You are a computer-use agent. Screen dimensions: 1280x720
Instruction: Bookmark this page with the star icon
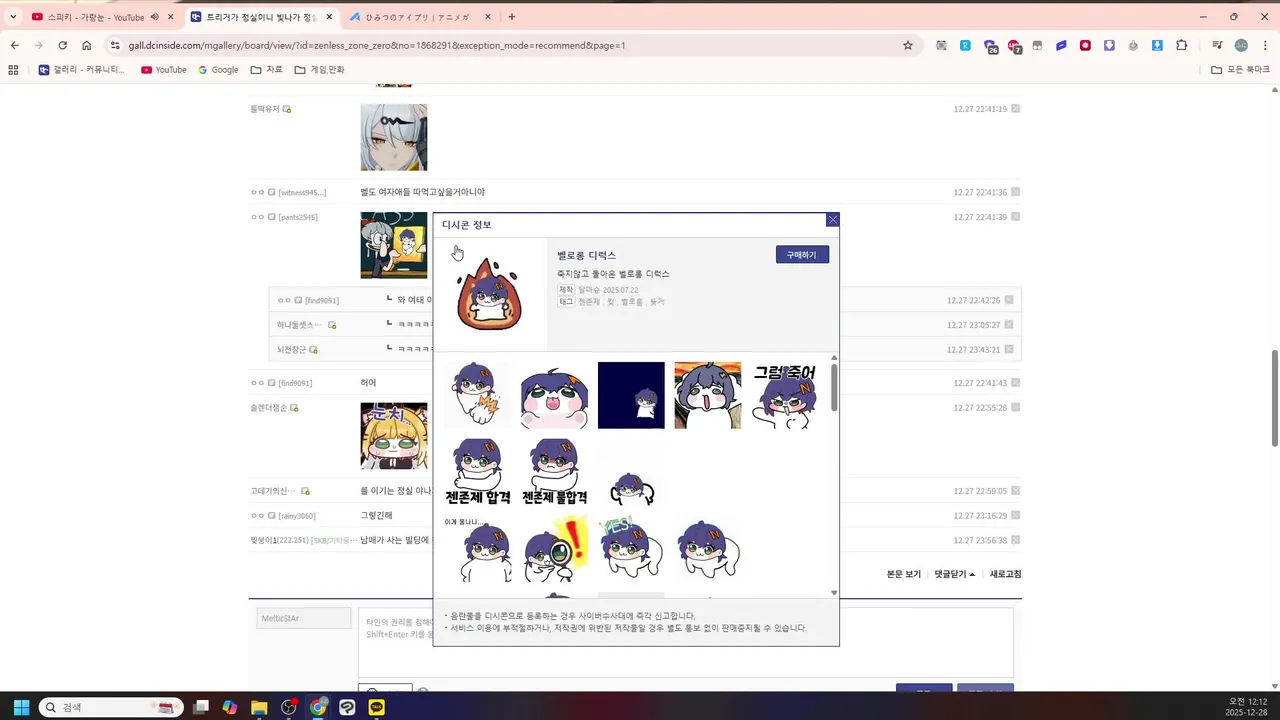coord(908,45)
